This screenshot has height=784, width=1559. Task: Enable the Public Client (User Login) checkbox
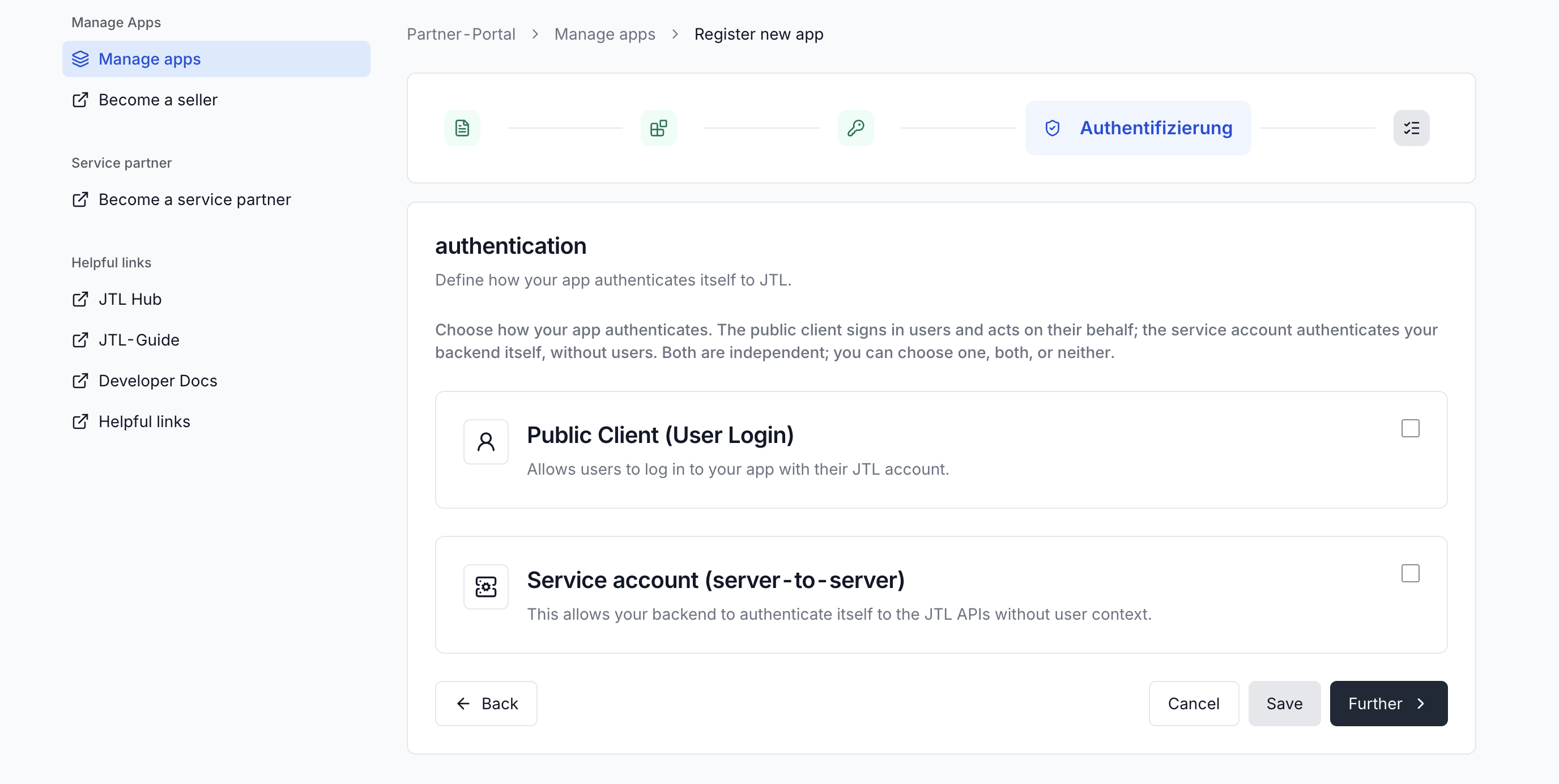[1410, 428]
